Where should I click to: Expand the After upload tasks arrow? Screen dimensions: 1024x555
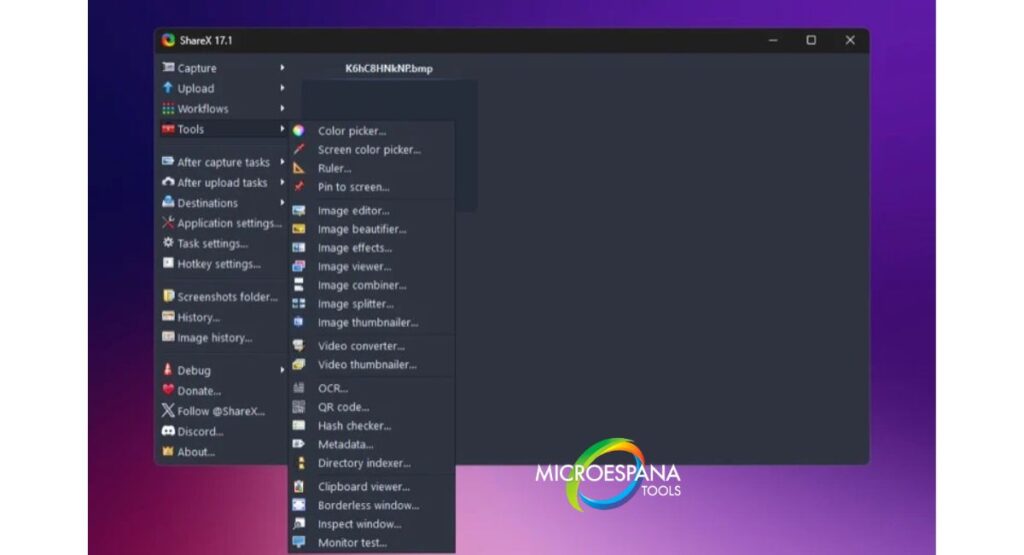pos(282,182)
